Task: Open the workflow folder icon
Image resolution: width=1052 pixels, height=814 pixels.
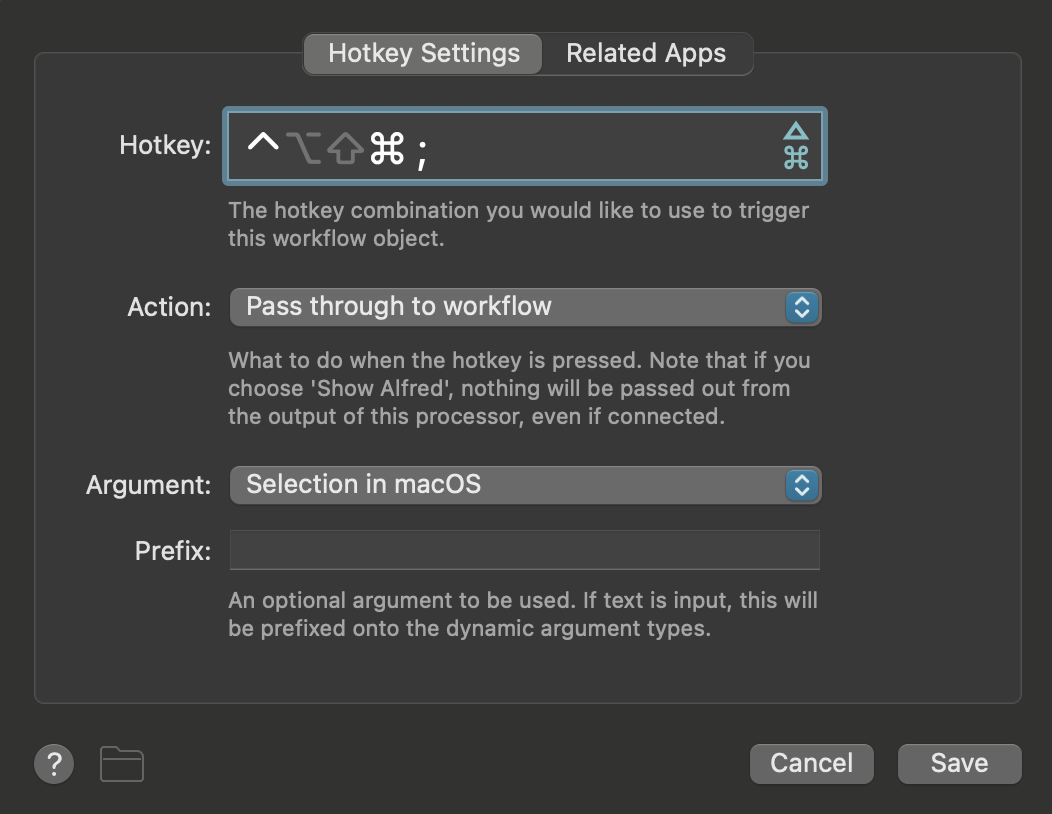Action: [121, 764]
